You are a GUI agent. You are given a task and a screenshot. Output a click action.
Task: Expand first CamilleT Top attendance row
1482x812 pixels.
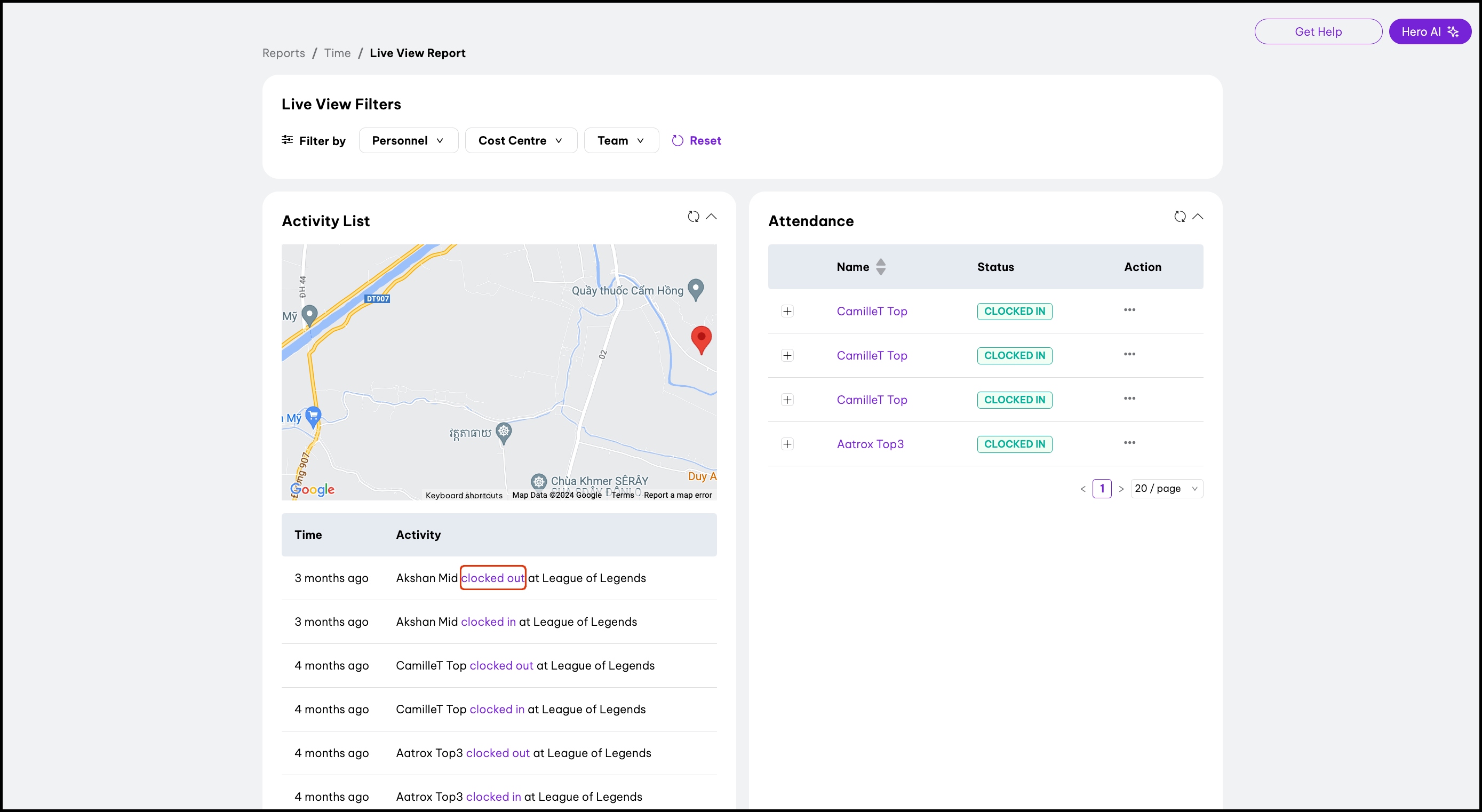(787, 312)
